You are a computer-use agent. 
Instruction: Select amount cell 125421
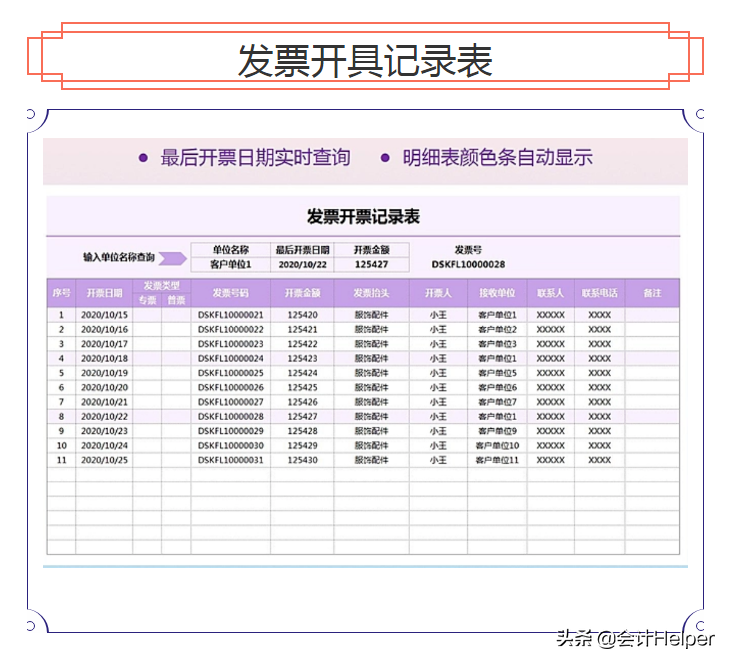pyautogui.click(x=303, y=329)
